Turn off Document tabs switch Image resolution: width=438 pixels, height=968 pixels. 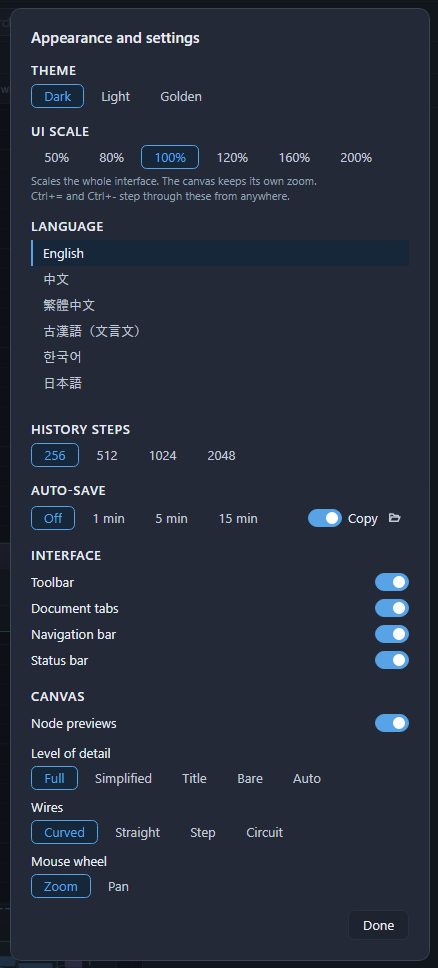coord(392,608)
